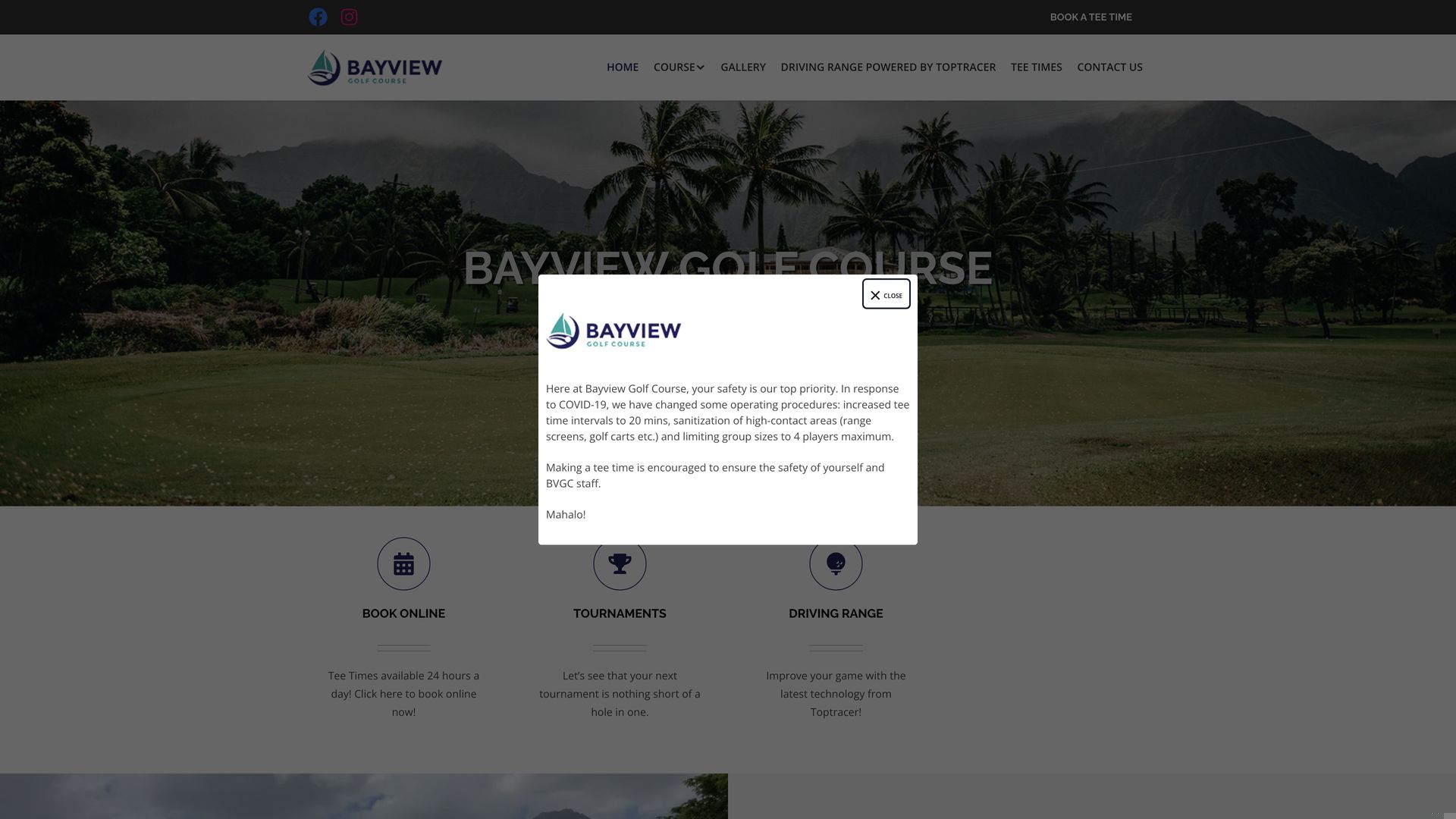
Task: Click "Tee Times available 24 hours" text
Action: [x=403, y=694]
